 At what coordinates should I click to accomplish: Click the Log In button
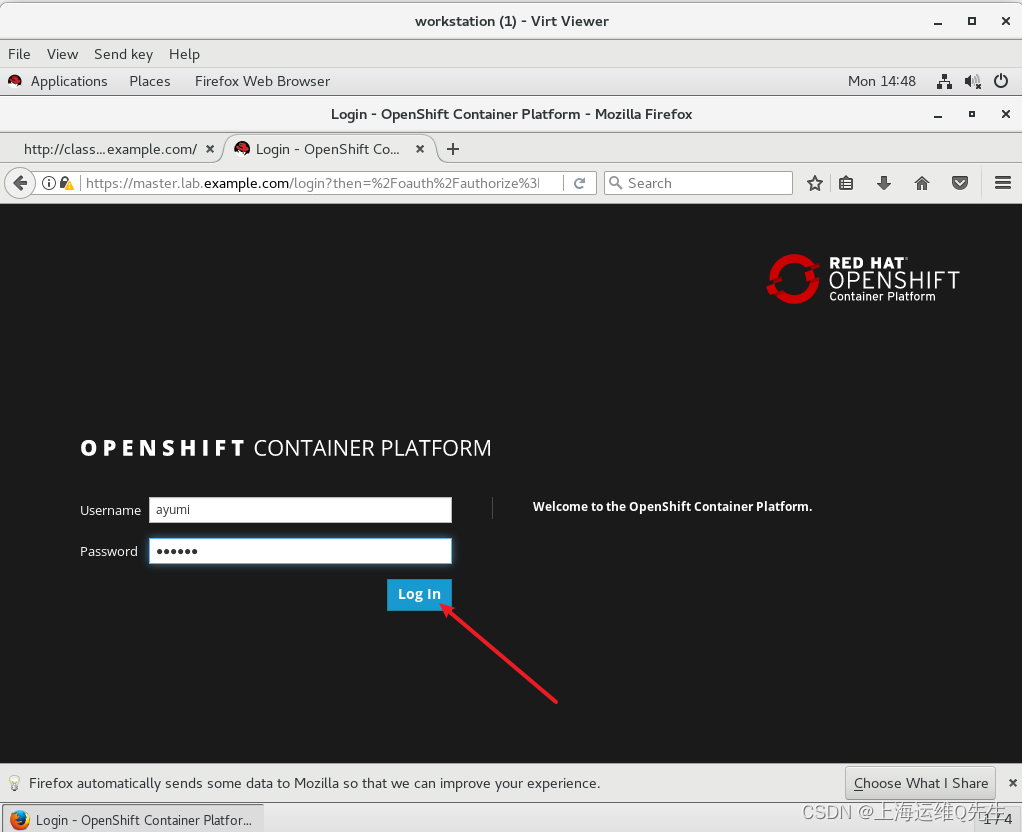point(419,595)
